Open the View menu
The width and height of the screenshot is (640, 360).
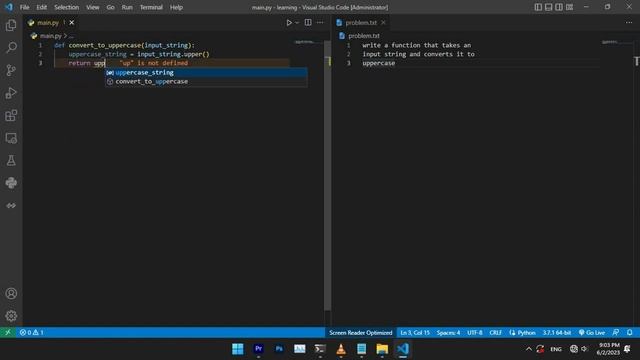coord(93,7)
